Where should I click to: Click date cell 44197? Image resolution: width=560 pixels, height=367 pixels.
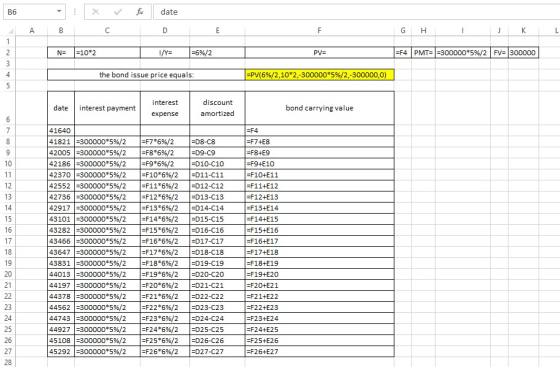click(61, 285)
